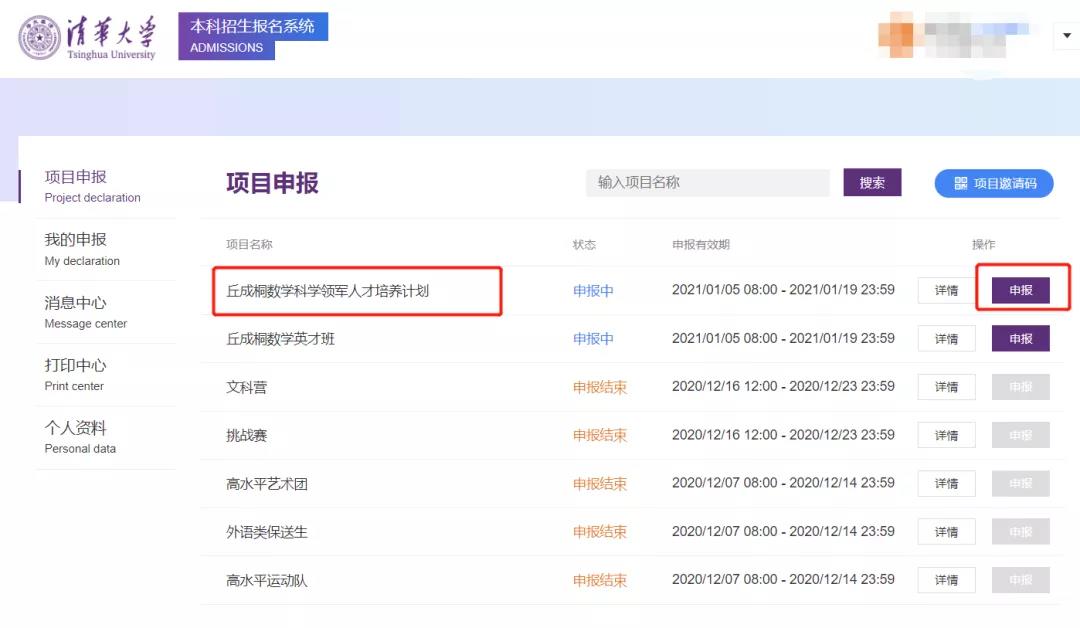The width and height of the screenshot is (1080, 628).
Task: Open 我的申报 My declaration
Action: [x=82, y=249]
